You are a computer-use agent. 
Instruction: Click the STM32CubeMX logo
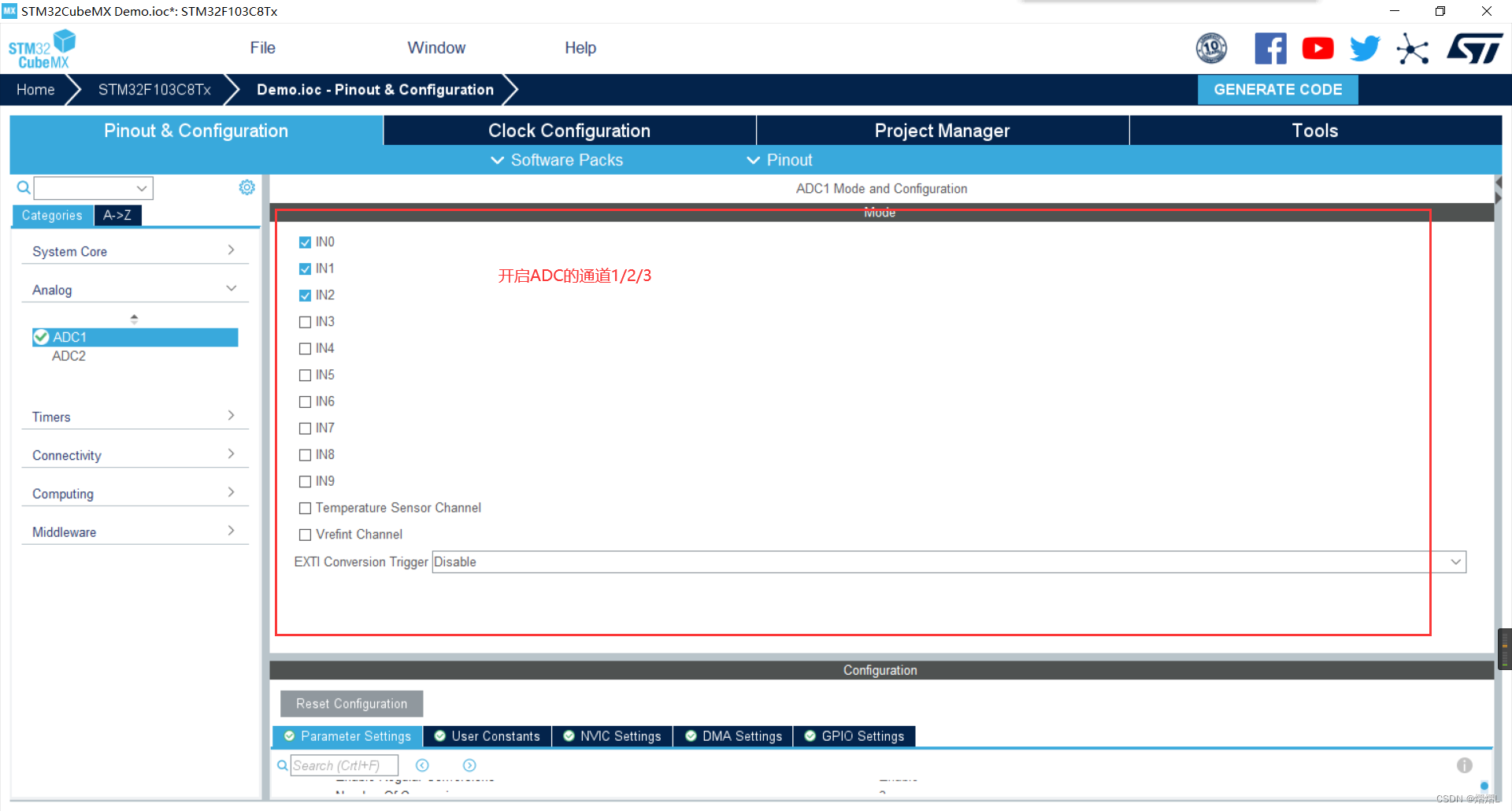42,49
